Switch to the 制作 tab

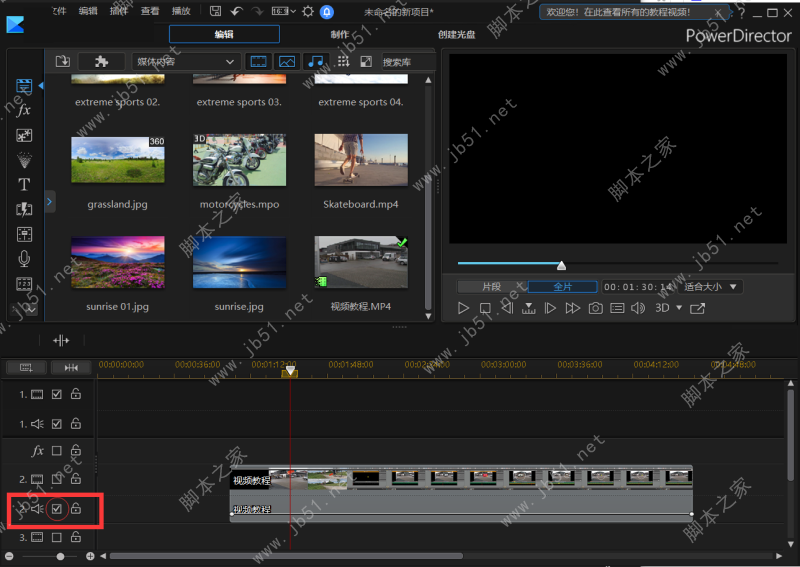(340, 34)
